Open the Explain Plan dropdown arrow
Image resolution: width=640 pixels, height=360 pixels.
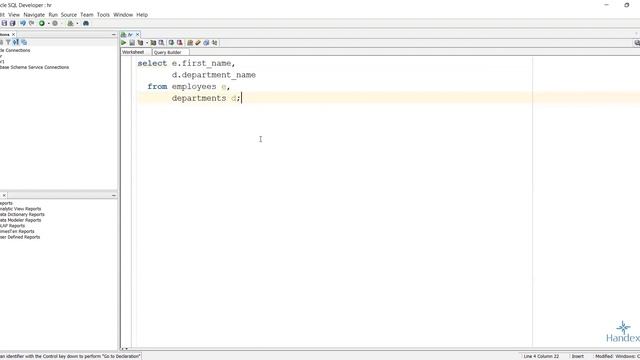[x=147, y=42]
